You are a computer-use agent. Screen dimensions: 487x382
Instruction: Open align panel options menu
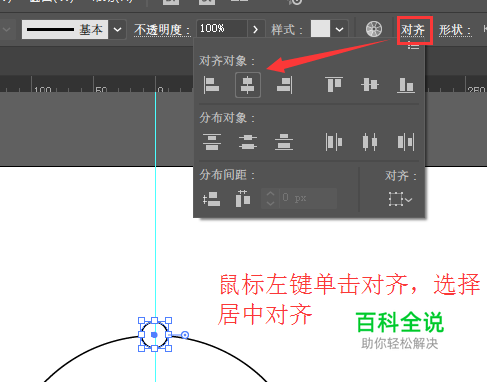[x=414, y=45]
